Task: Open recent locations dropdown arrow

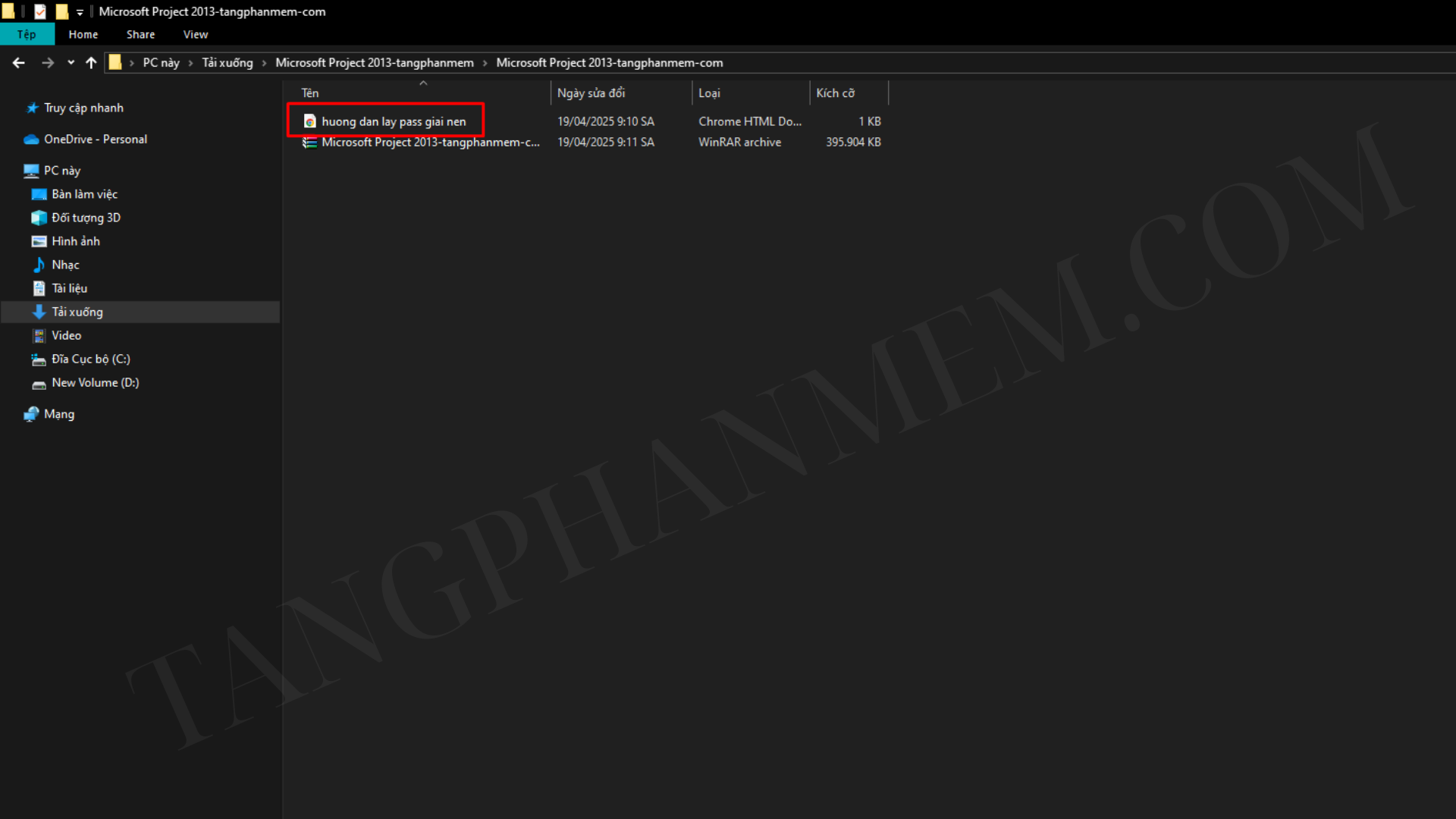Action: pos(71,63)
